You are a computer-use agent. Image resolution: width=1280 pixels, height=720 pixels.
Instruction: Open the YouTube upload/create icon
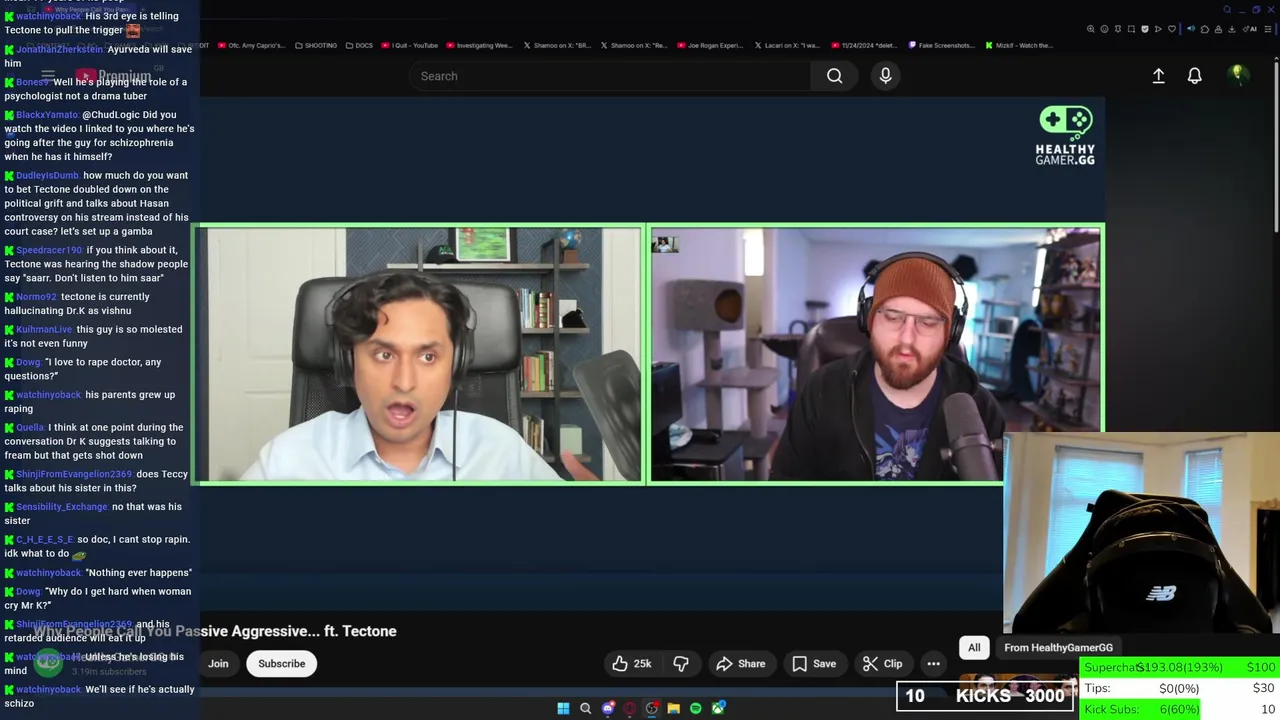click(1158, 76)
